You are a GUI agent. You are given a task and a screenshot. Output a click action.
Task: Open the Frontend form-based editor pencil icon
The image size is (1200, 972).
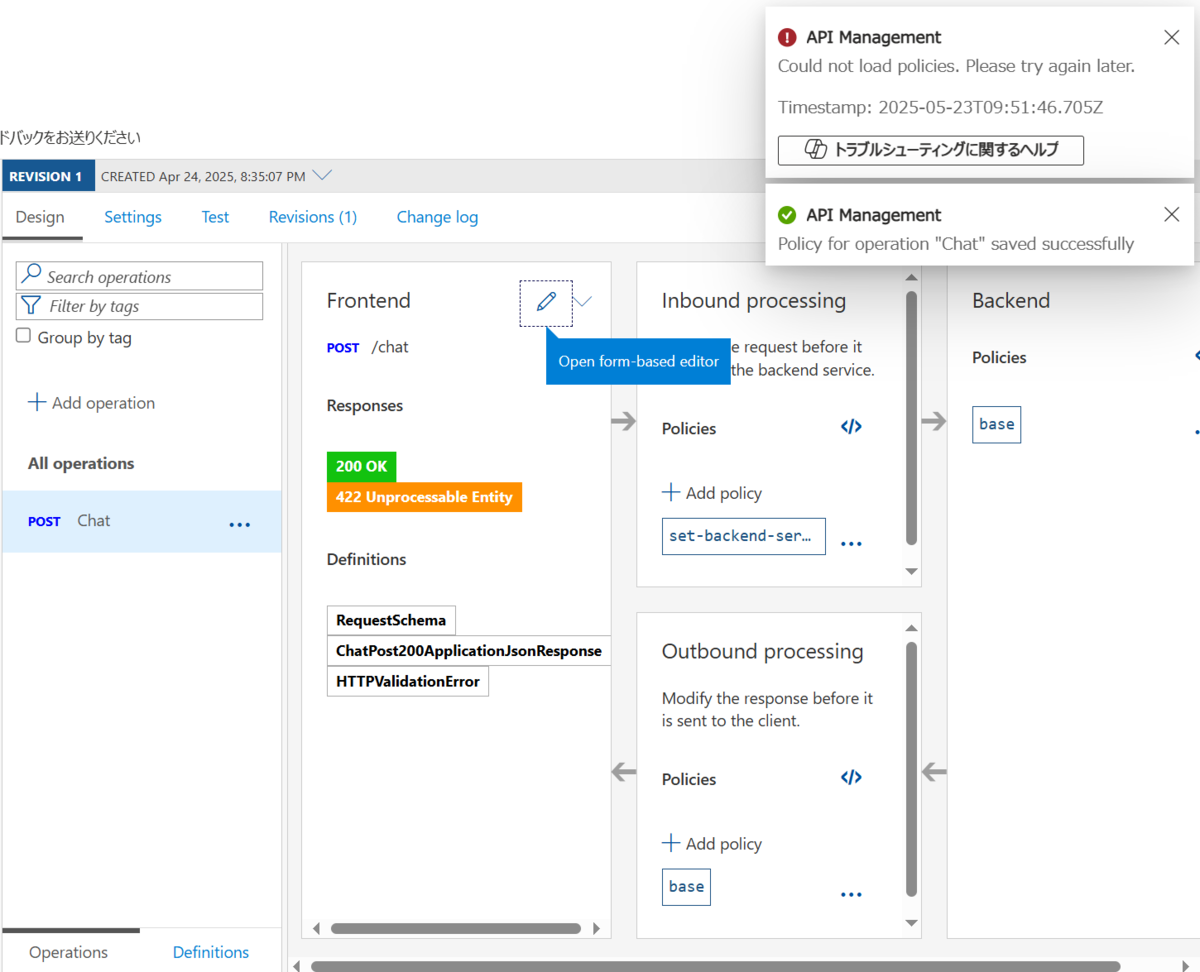(546, 302)
